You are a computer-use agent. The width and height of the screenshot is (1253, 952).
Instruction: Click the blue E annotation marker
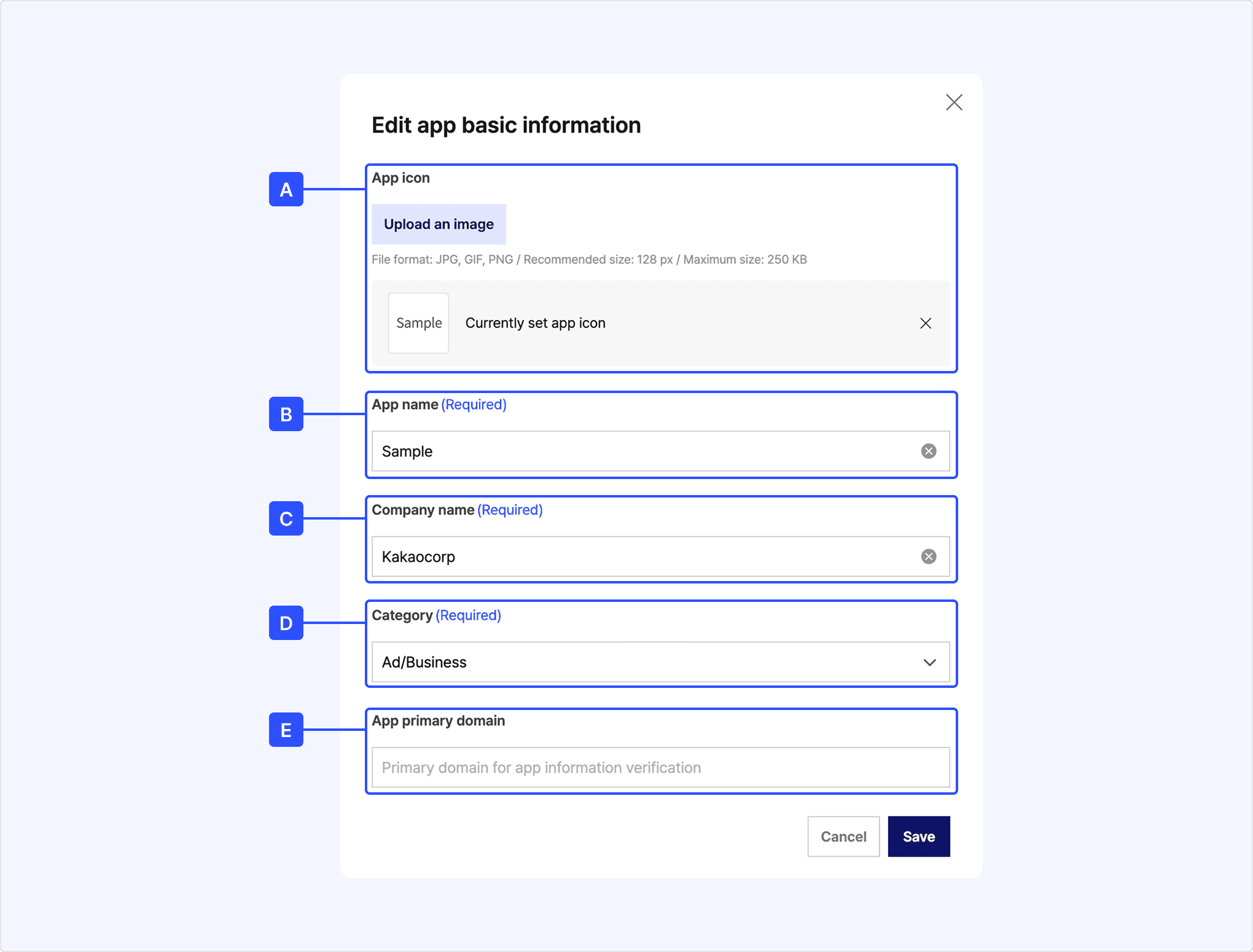click(286, 730)
